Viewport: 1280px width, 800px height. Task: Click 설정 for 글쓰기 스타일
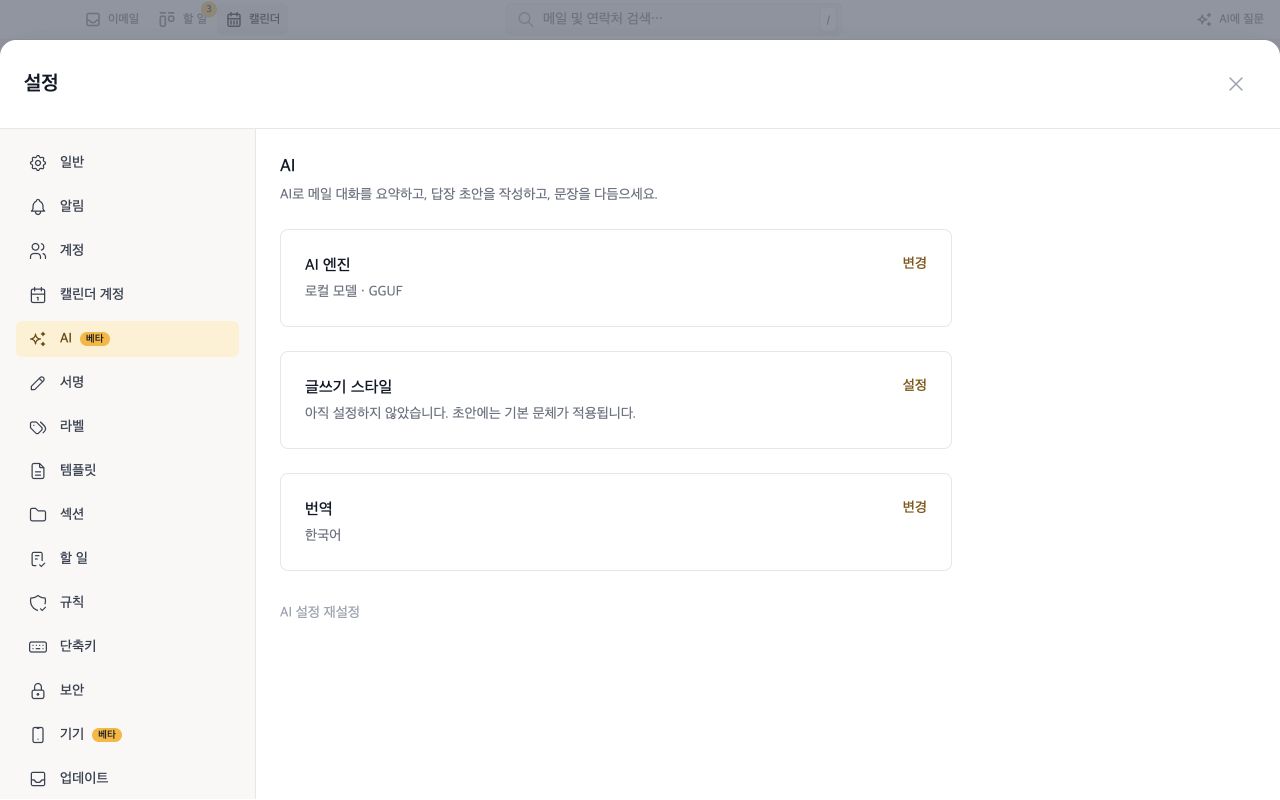[914, 385]
